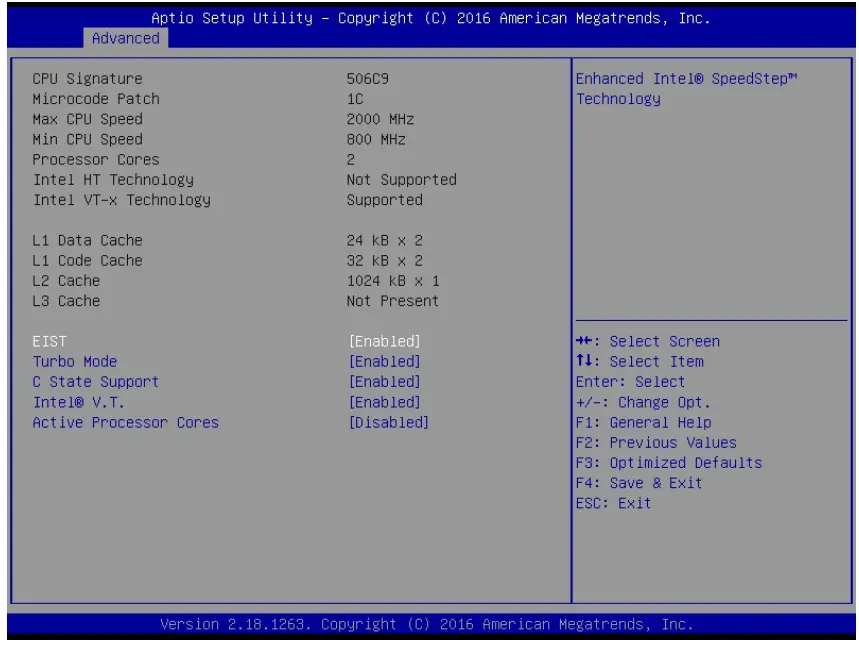Click the ESC: Exit hint

(613, 504)
